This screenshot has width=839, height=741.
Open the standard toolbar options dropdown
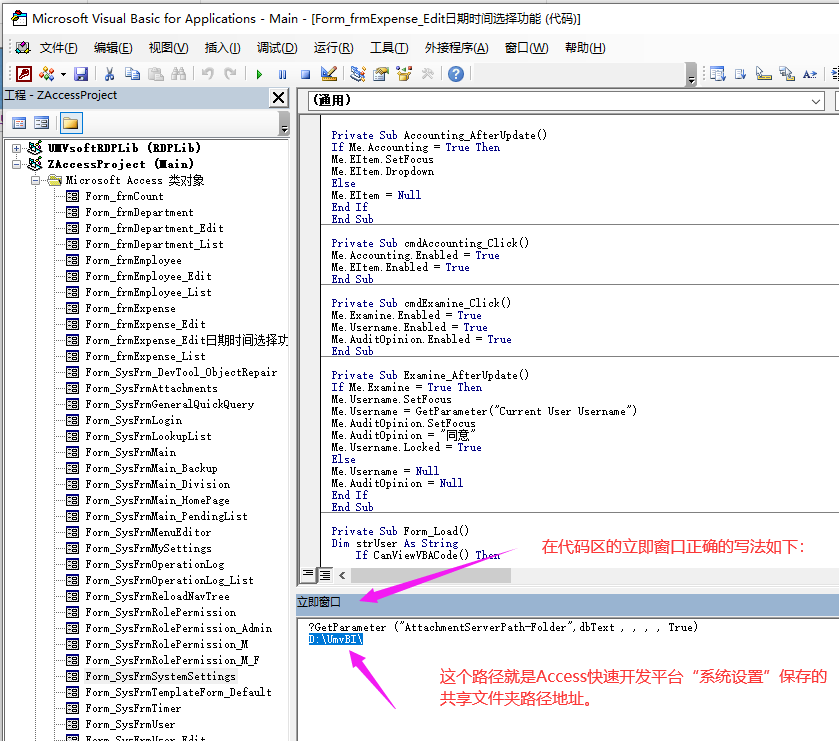(691, 75)
